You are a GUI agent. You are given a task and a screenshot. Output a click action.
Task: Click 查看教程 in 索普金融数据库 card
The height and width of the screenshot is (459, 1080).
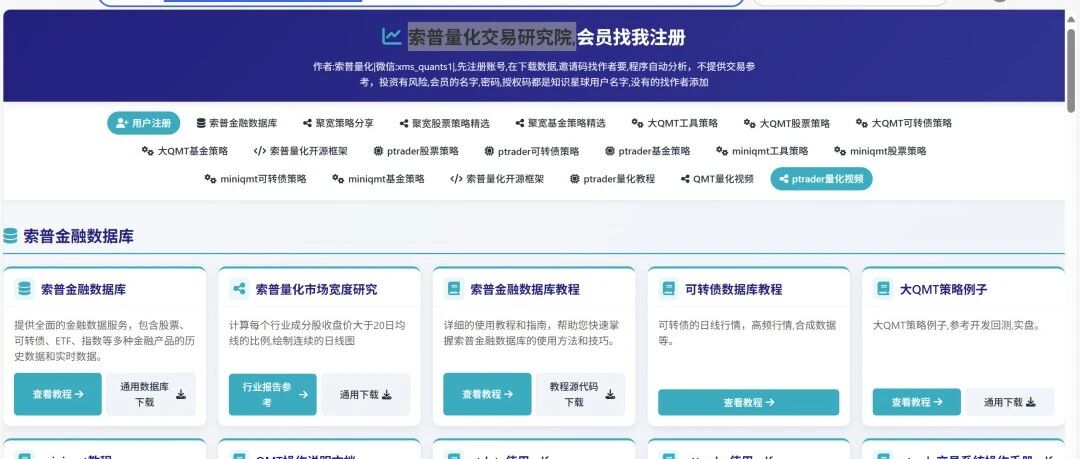point(58,394)
